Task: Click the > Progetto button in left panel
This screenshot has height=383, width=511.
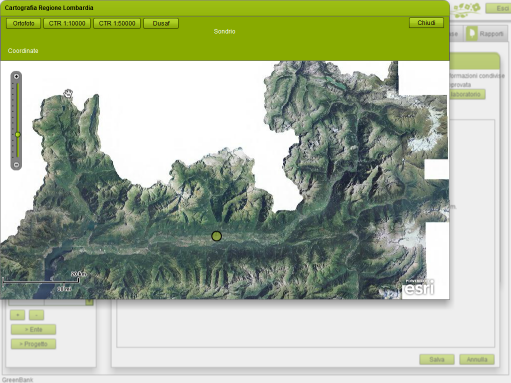Action: click(33, 344)
